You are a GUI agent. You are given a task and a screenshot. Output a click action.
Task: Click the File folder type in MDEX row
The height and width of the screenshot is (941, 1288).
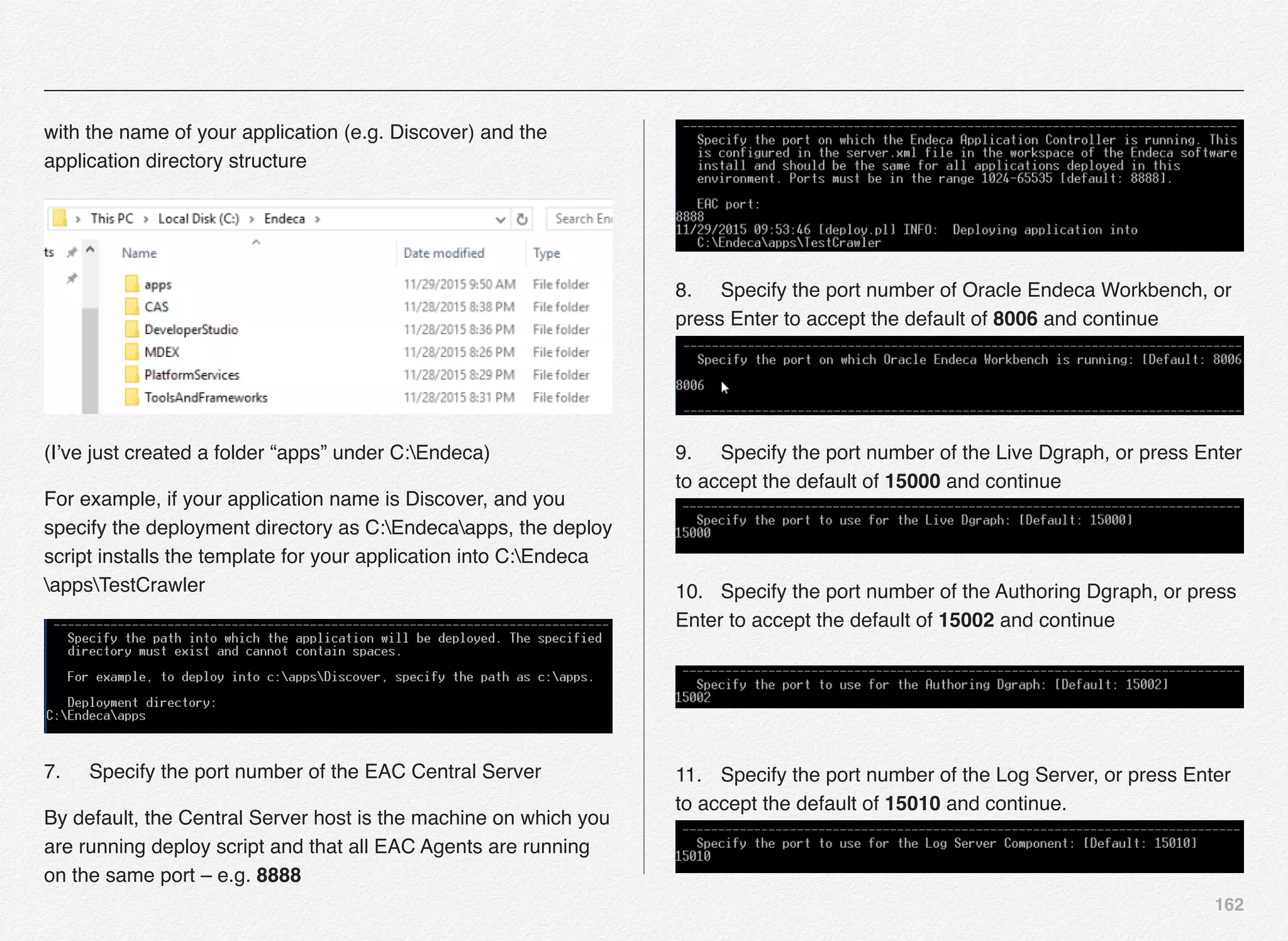click(561, 352)
